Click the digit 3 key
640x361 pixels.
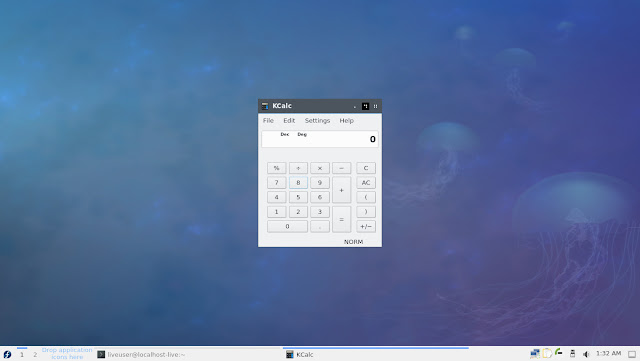point(320,212)
